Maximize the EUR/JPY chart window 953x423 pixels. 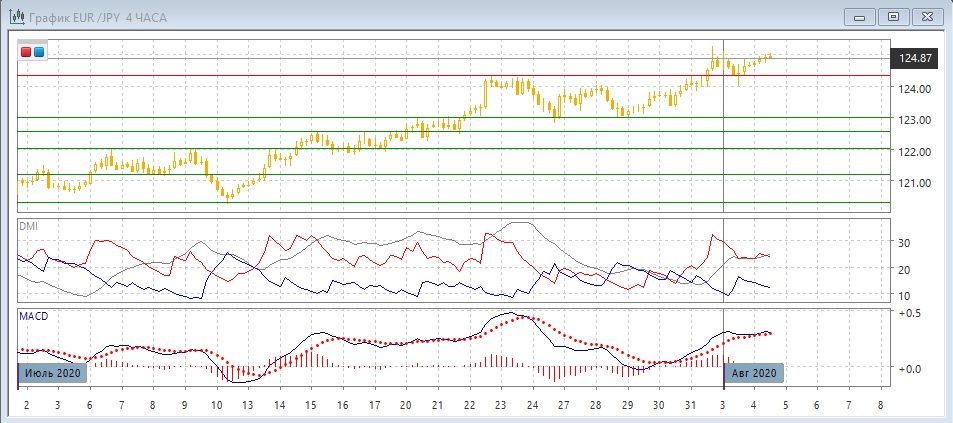tap(893, 16)
